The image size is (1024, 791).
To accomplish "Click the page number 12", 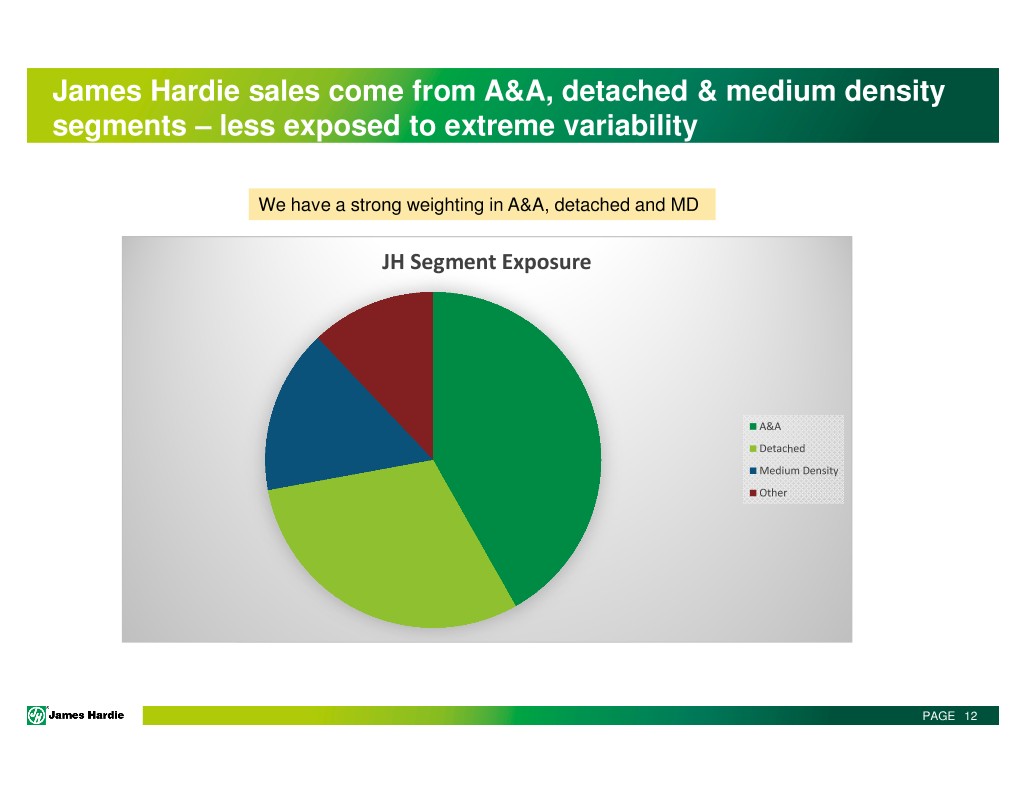I will pos(970,716).
